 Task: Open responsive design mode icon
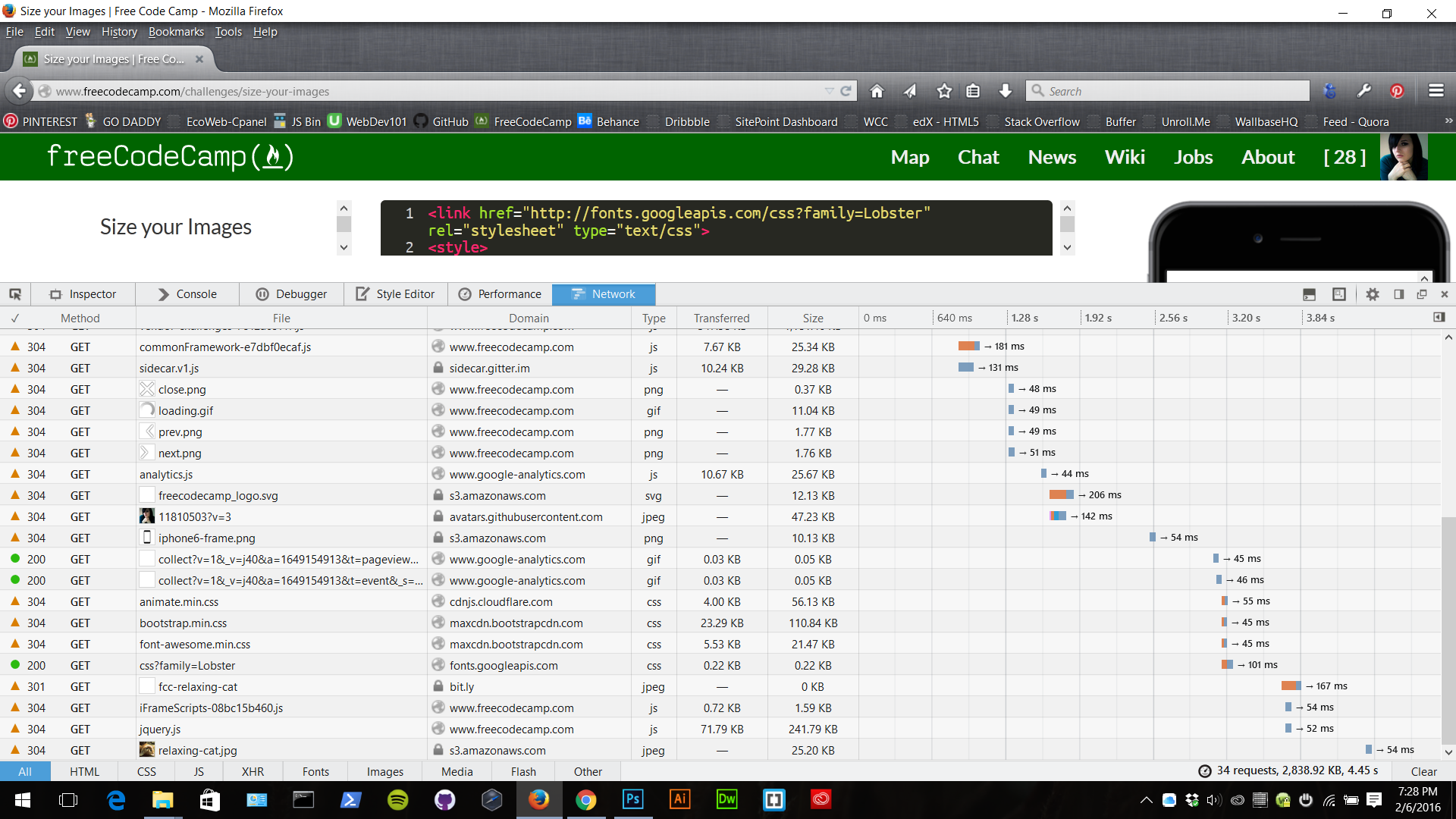pos(1339,294)
